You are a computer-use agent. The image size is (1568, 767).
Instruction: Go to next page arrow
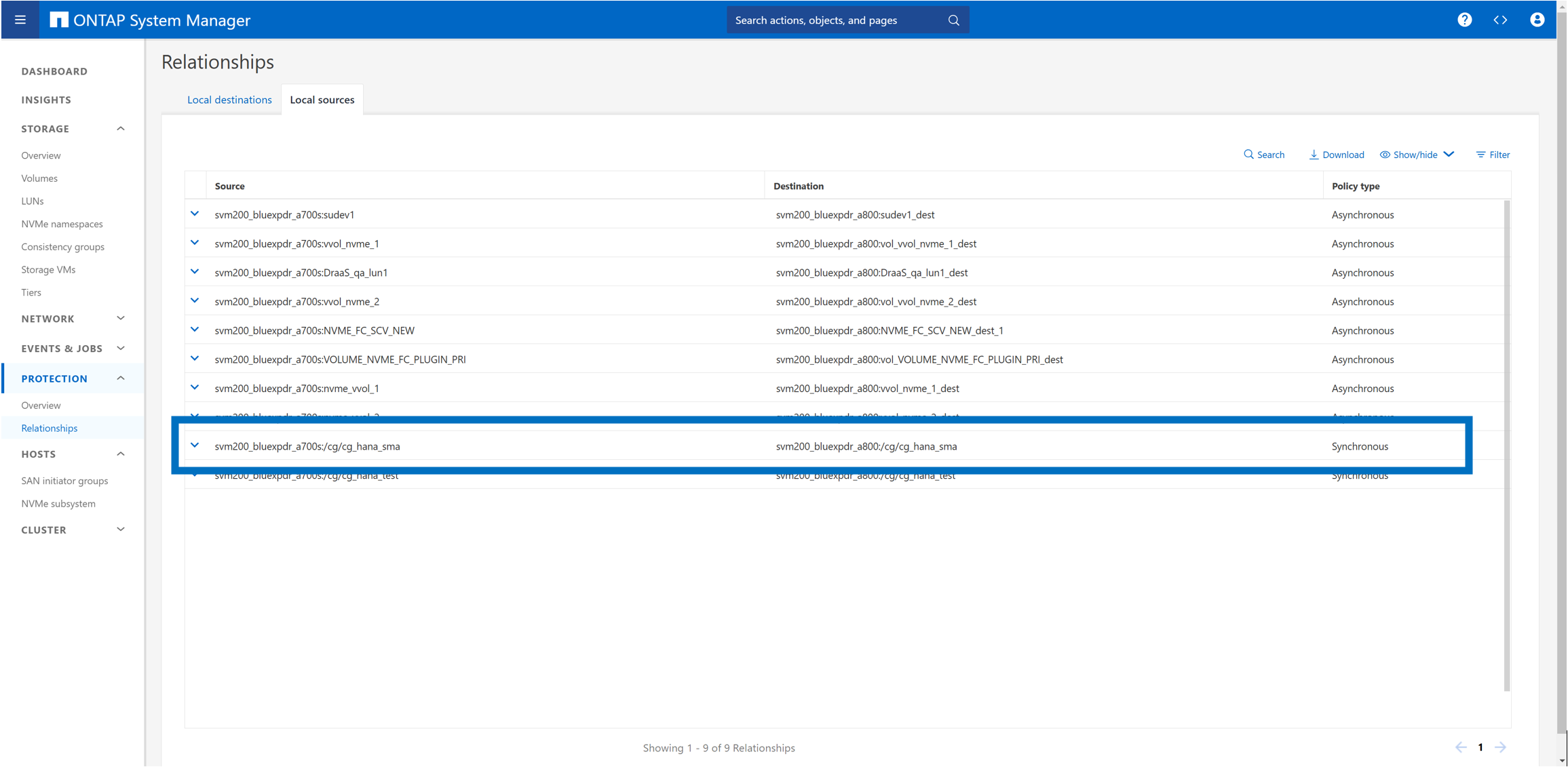click(x=1500, y=747)
